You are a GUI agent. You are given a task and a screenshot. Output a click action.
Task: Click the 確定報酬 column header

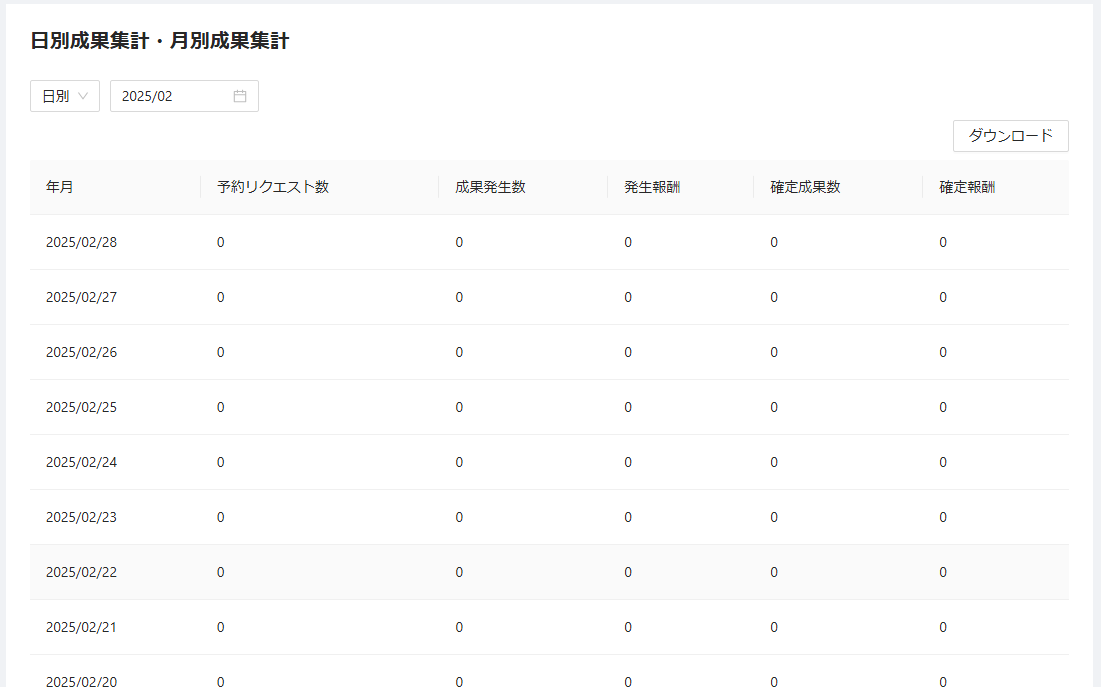coord(968,186)
